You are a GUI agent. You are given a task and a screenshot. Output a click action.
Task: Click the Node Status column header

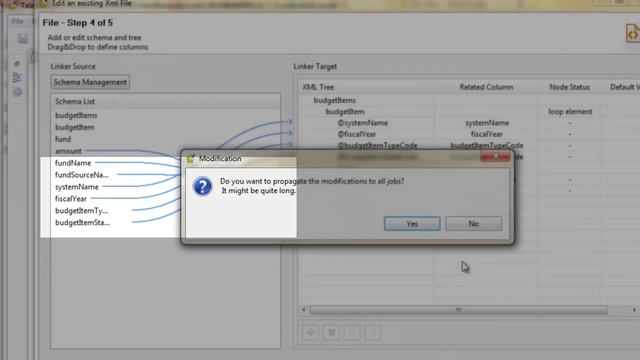[569, 87]
